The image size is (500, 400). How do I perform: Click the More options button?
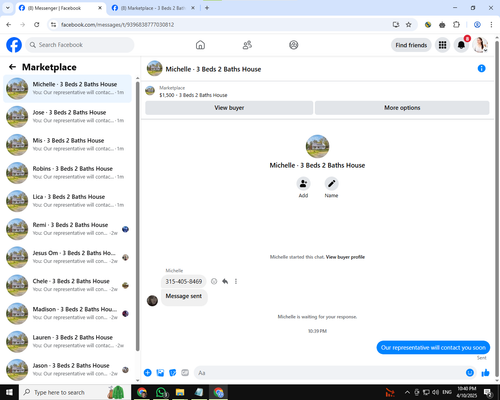click(402, 108)
